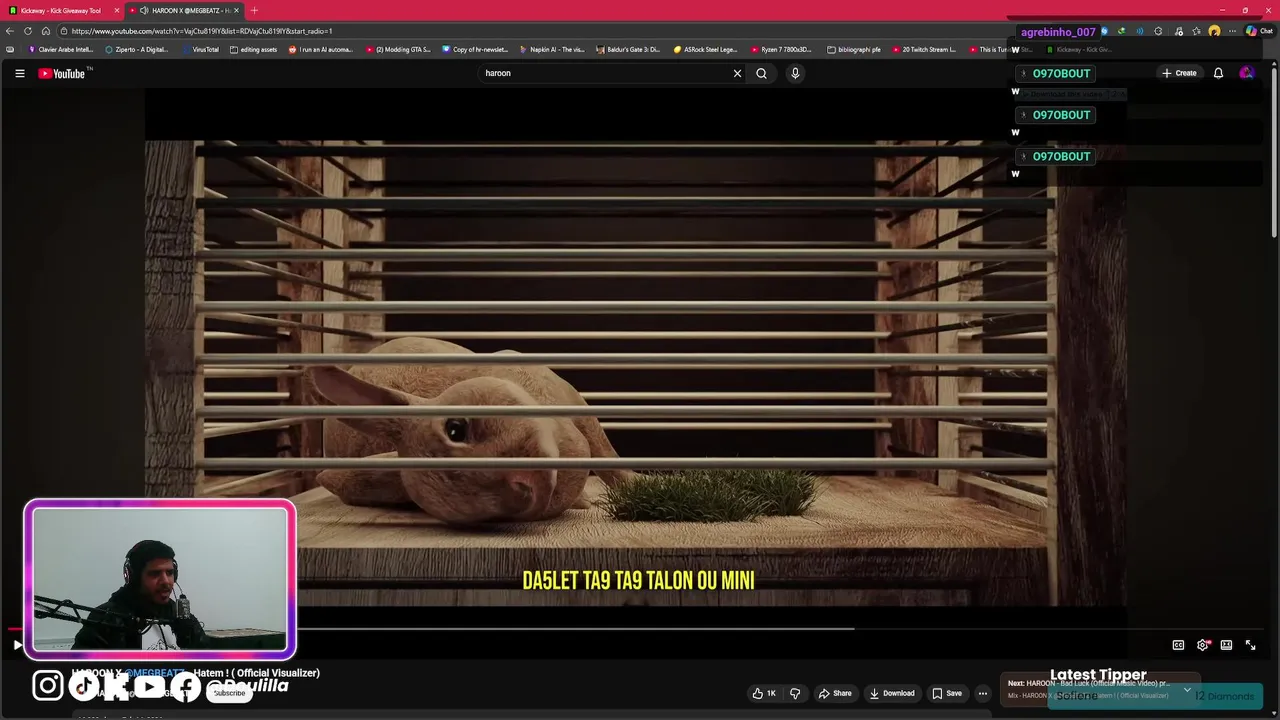Play the video with the play button

point(17,645)
